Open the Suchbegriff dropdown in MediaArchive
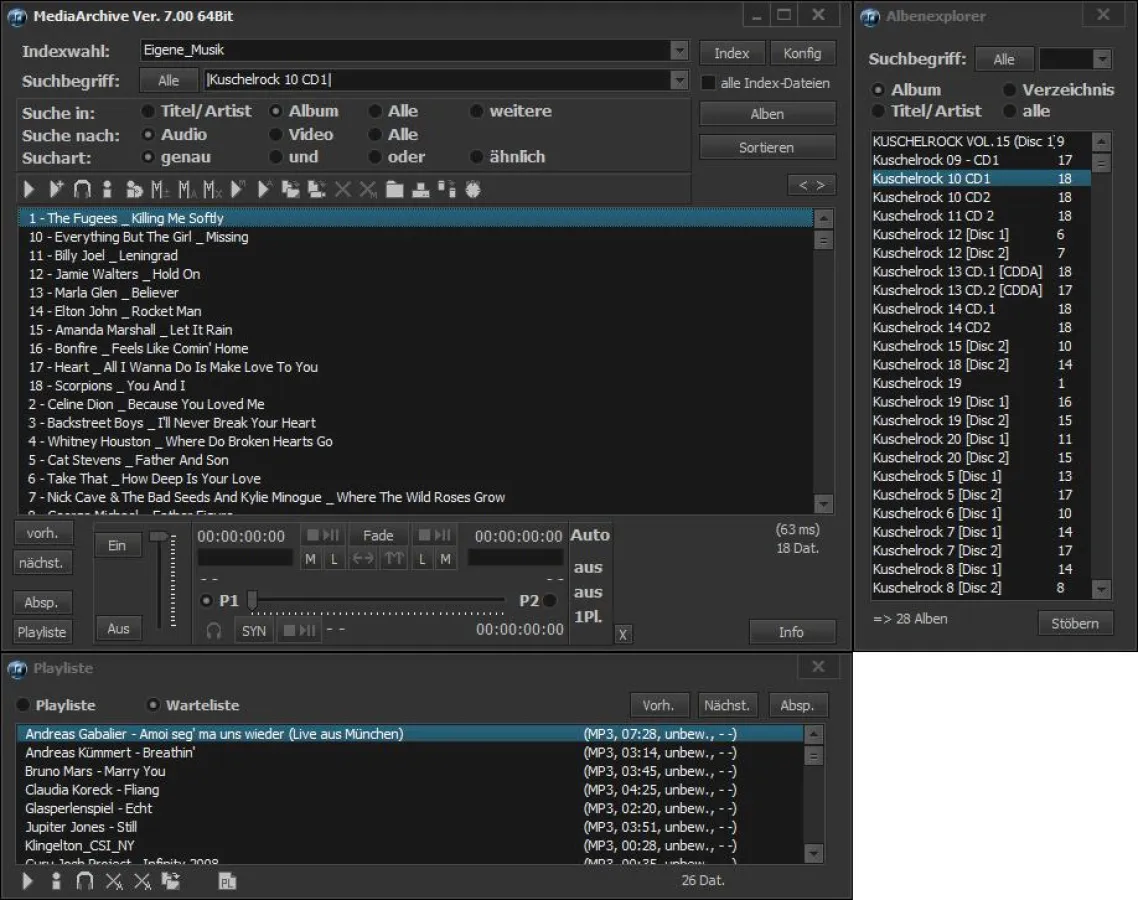 [x=680, y=80]
